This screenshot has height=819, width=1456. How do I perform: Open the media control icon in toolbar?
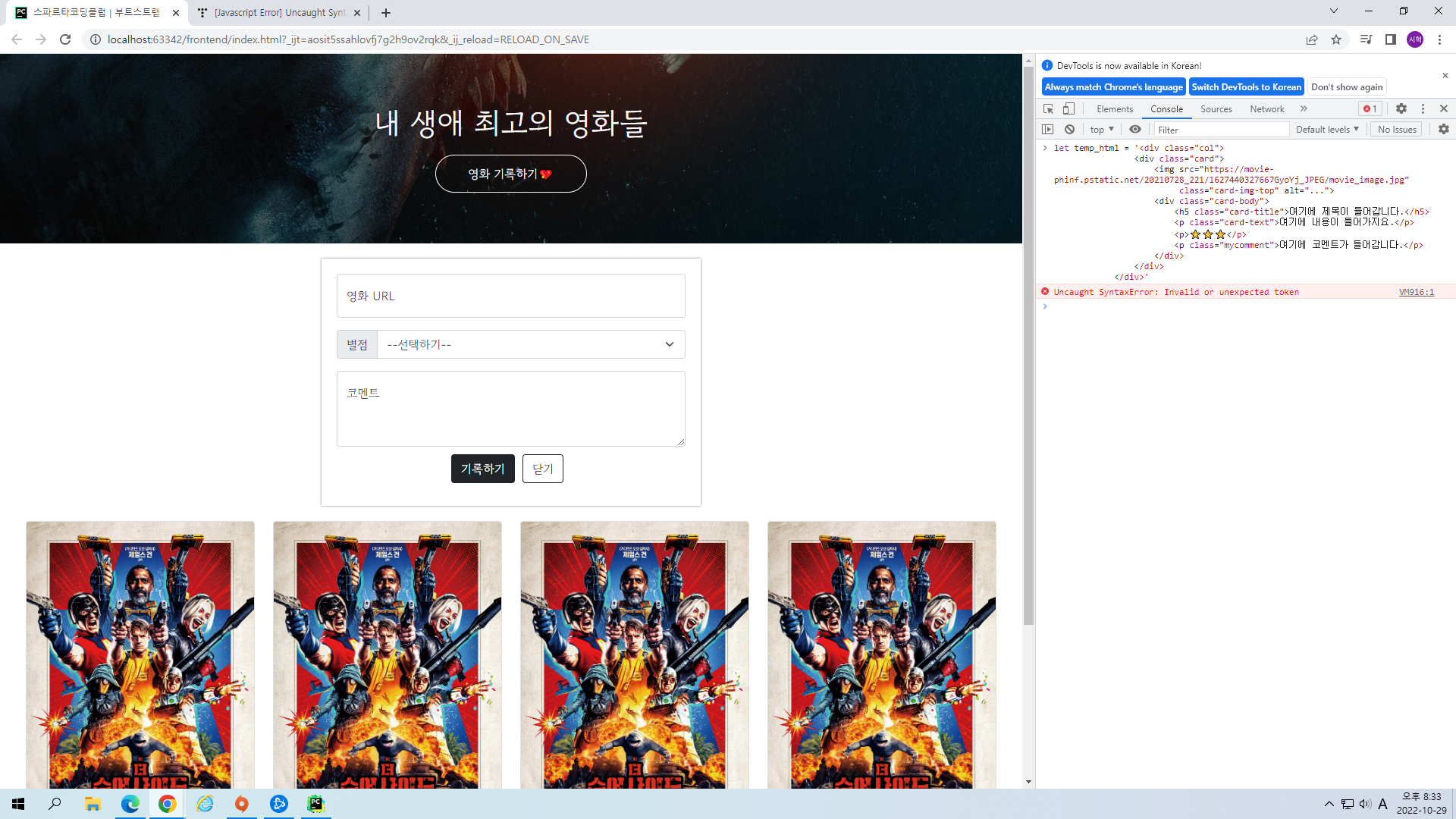(1366, 39)
